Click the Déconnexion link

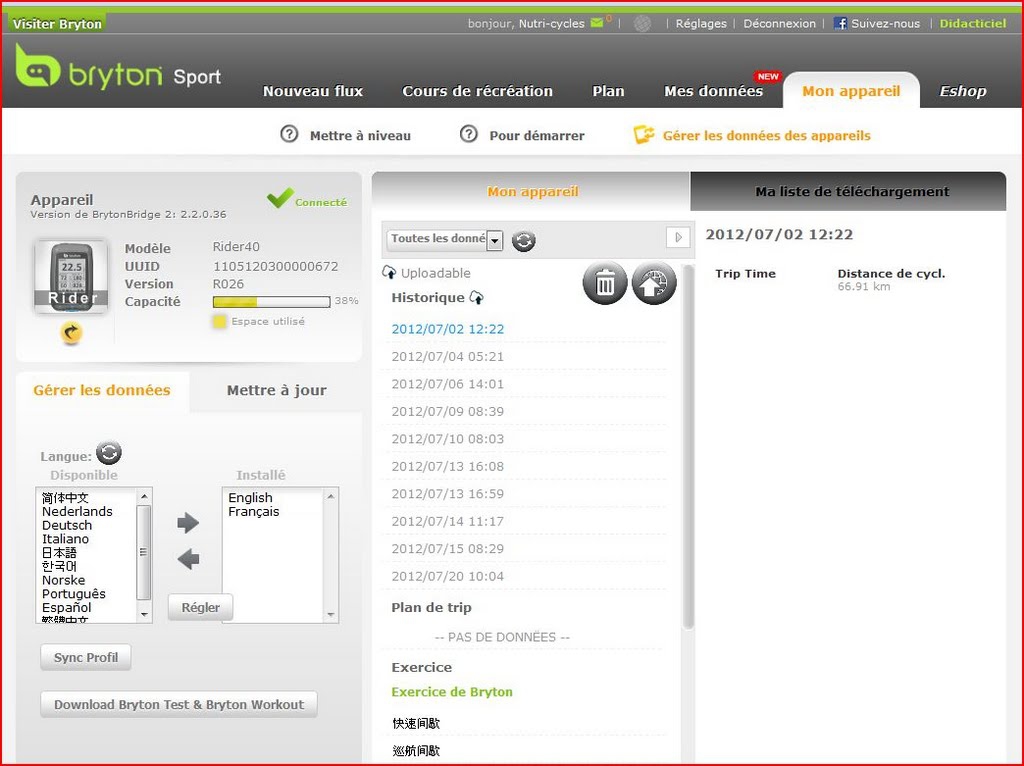pyautogui.click(x=779, y=24)
